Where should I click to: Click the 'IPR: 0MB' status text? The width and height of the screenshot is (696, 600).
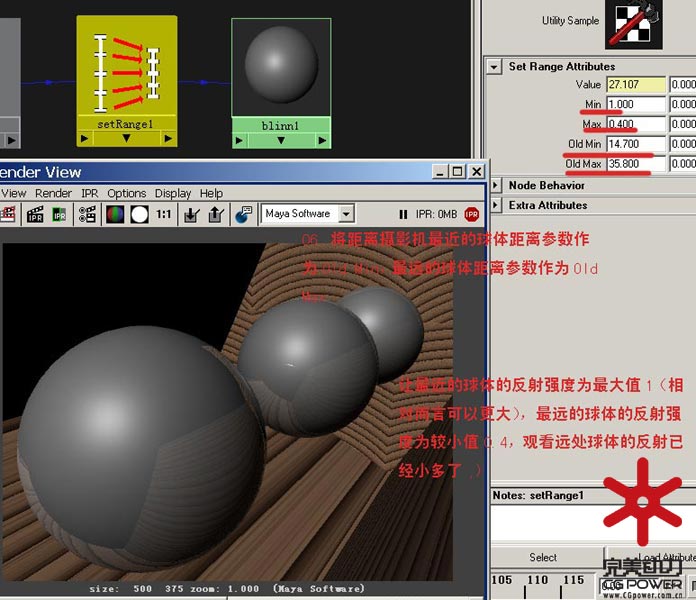tap(436, 214)
